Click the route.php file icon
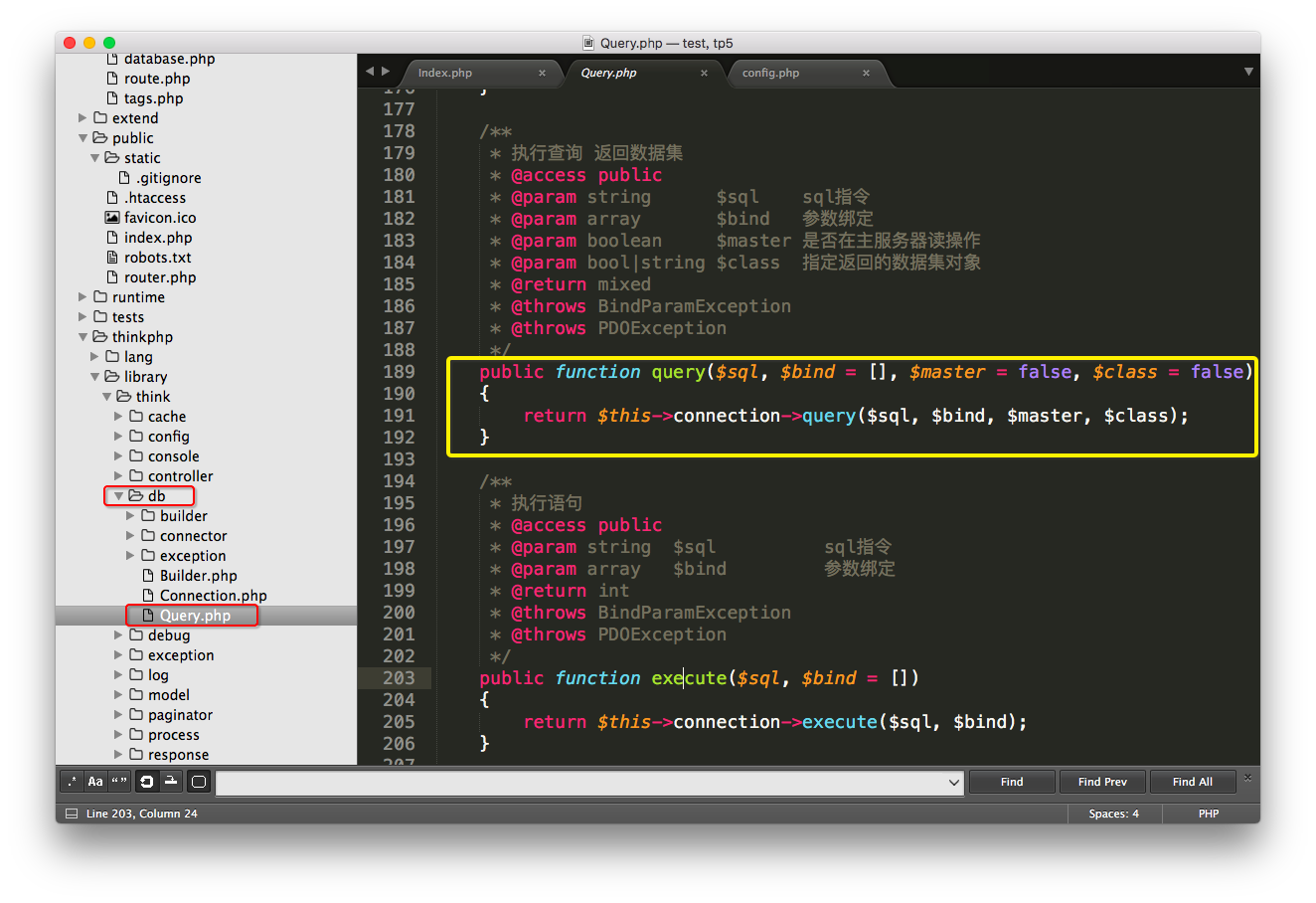 pyautogui.click(x=112, y=78)
